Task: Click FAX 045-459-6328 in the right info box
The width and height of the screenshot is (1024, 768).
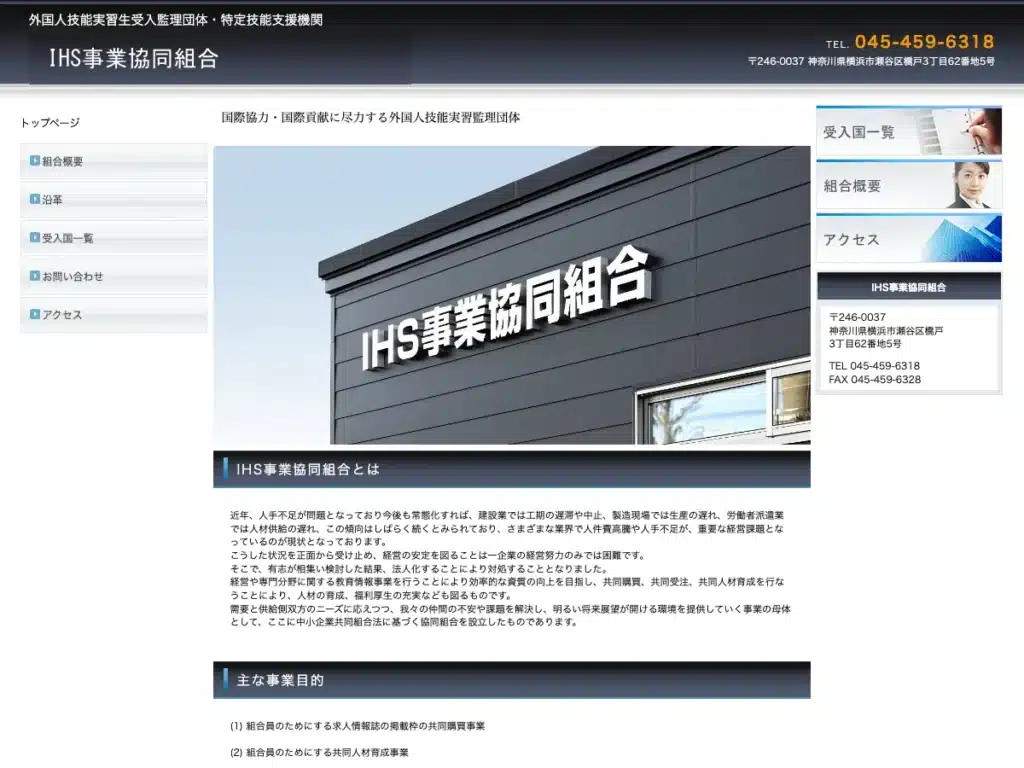Action: click(x=874, y=379)
